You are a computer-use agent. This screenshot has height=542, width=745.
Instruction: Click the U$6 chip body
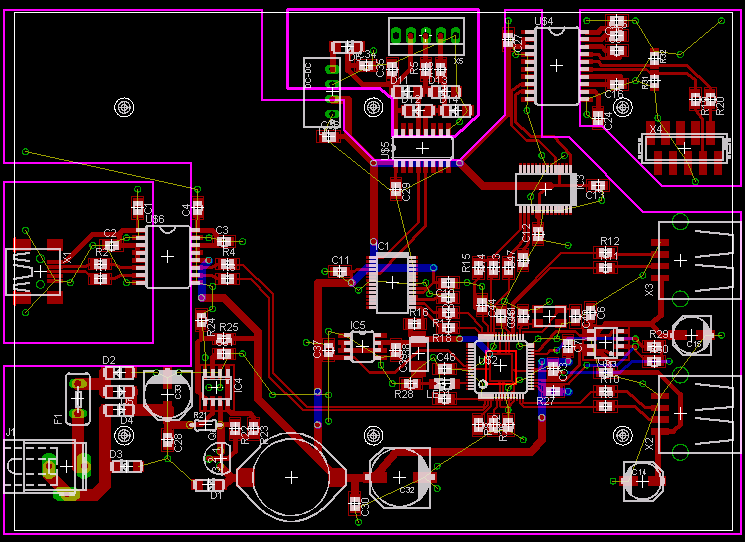click(x=167, y=257)
